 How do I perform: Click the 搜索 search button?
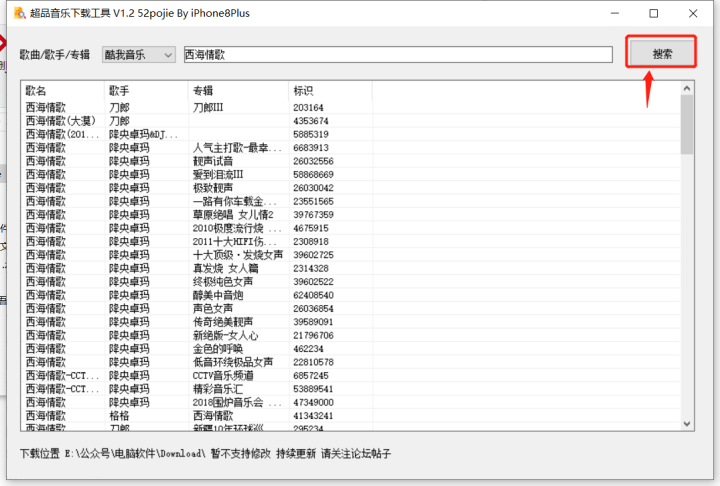pyautogui.click(x=660, y=53)
